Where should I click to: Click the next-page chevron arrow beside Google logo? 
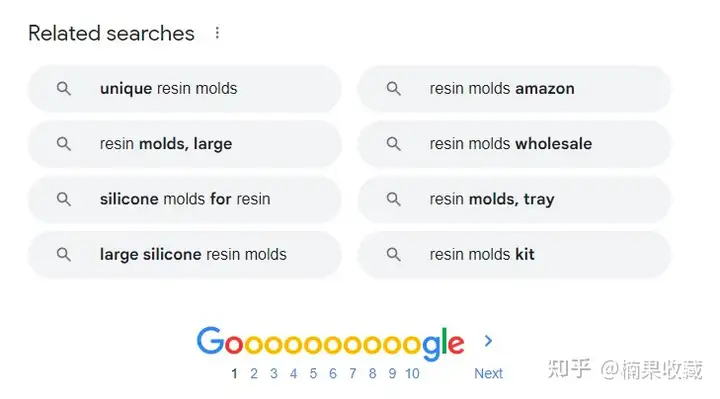(x=488, y=341)
